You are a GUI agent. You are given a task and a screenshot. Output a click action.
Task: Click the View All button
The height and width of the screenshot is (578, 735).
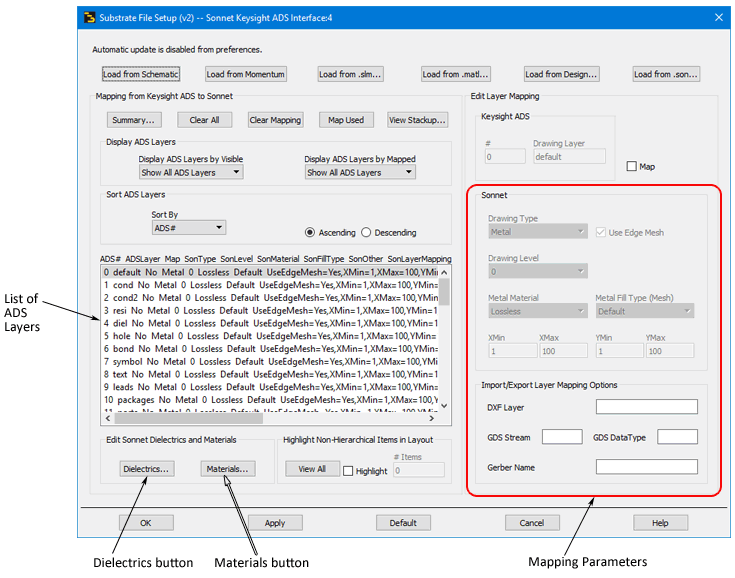coord(312,469)
